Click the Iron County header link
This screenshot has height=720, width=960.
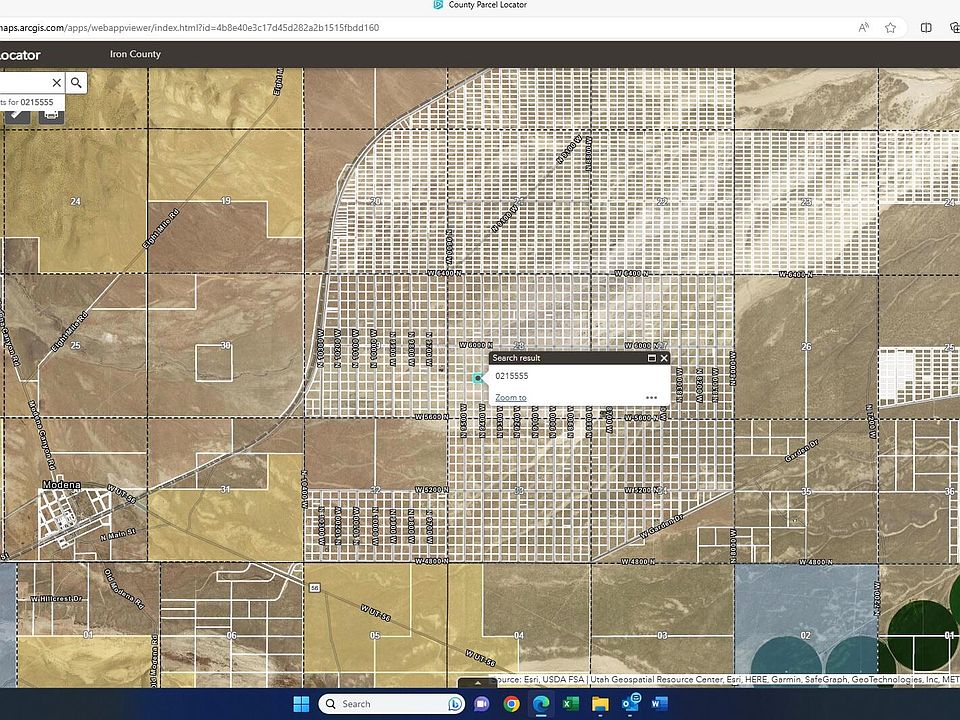(135, 54)
